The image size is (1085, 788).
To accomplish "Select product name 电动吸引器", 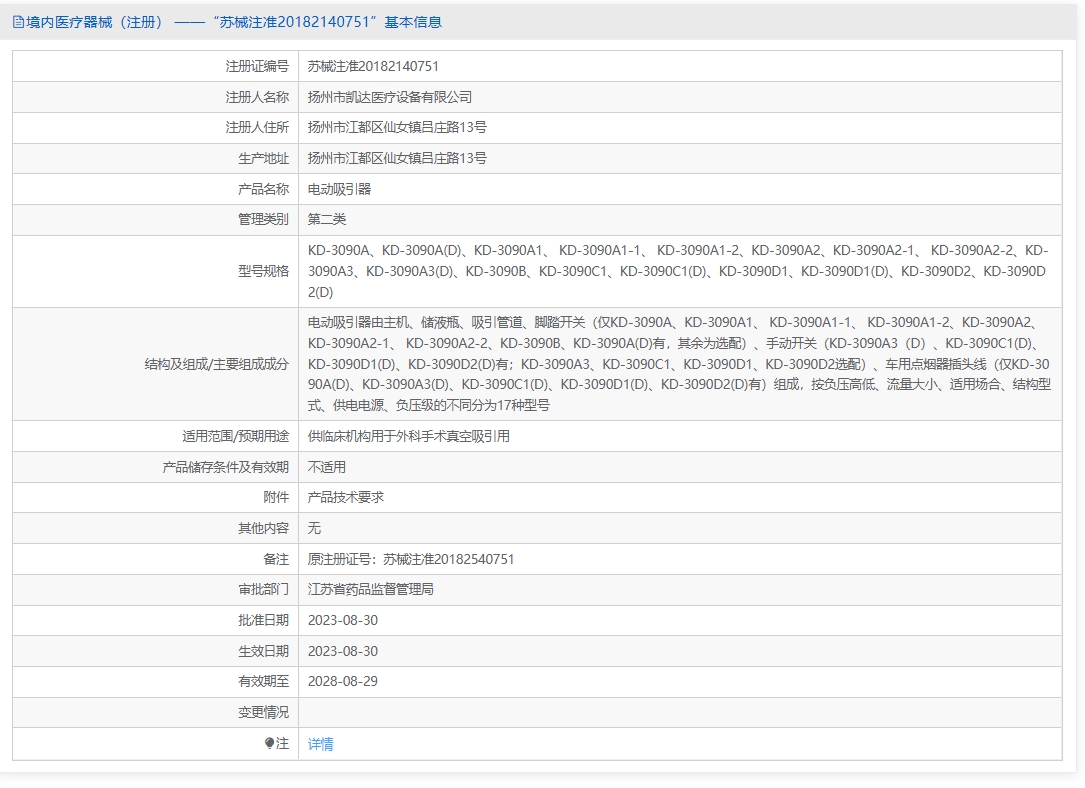I will [339, 189].
